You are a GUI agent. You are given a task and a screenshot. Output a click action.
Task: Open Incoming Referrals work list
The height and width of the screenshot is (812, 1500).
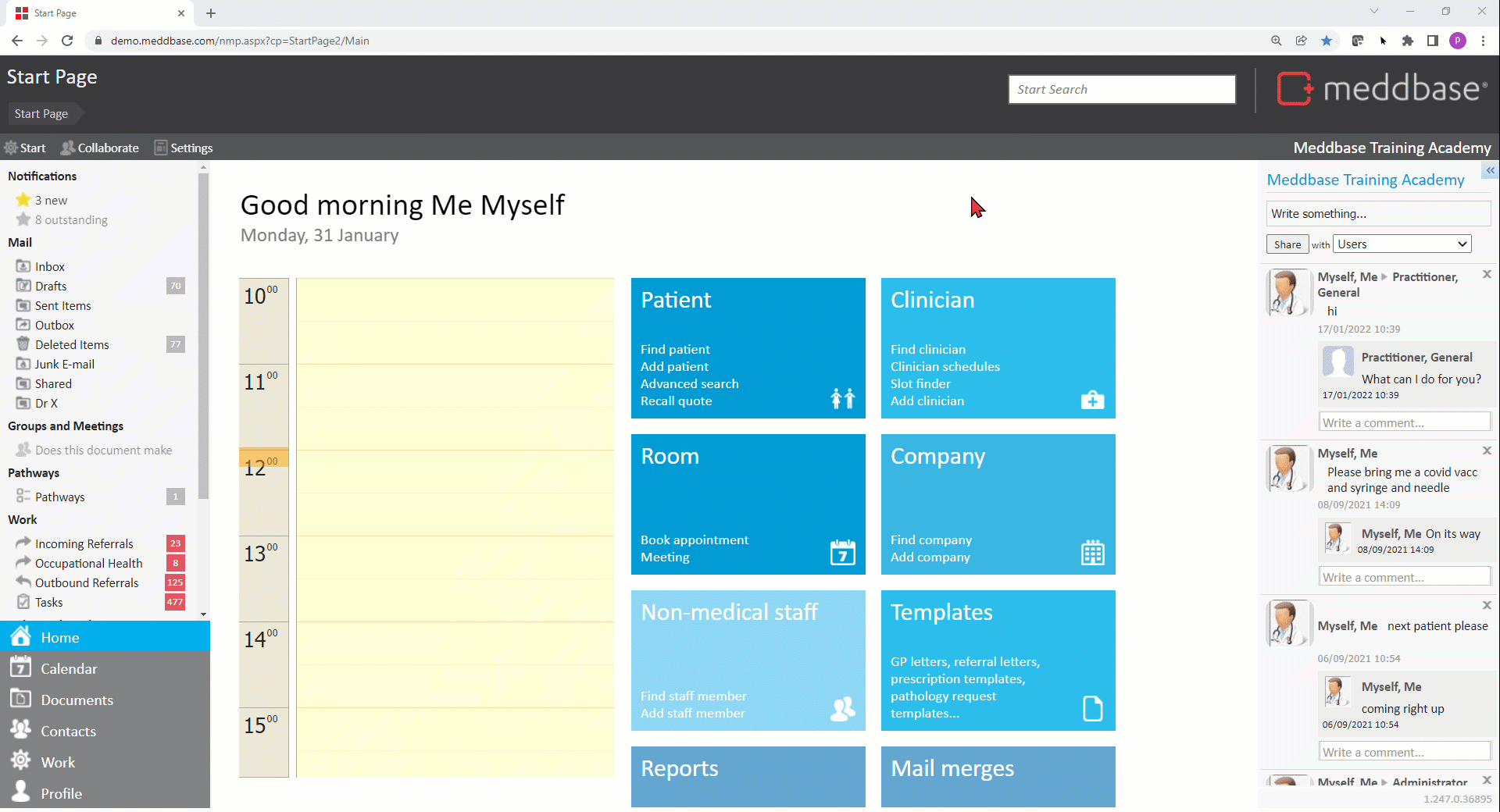click(84, 543)
